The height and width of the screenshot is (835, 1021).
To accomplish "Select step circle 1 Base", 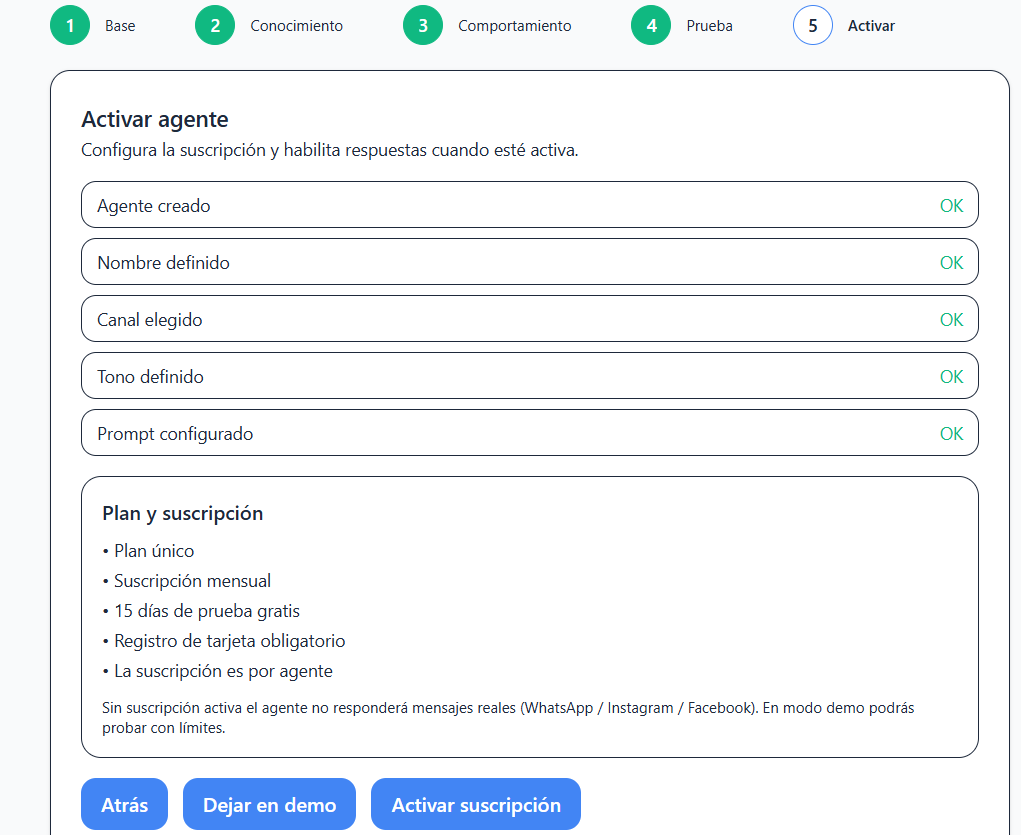I will click(x=69, y=25).
